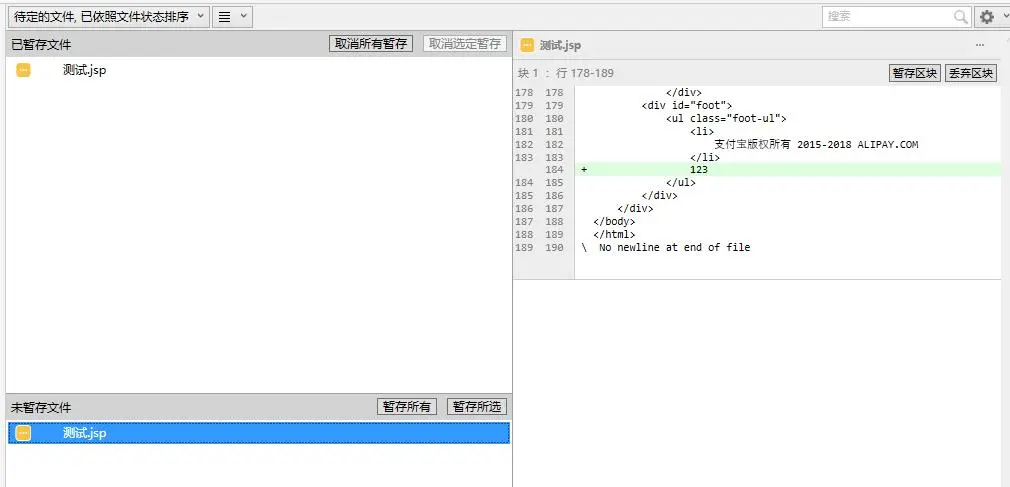
Task: Open the pending files sort dropdown
Action: tap(108, 17)
